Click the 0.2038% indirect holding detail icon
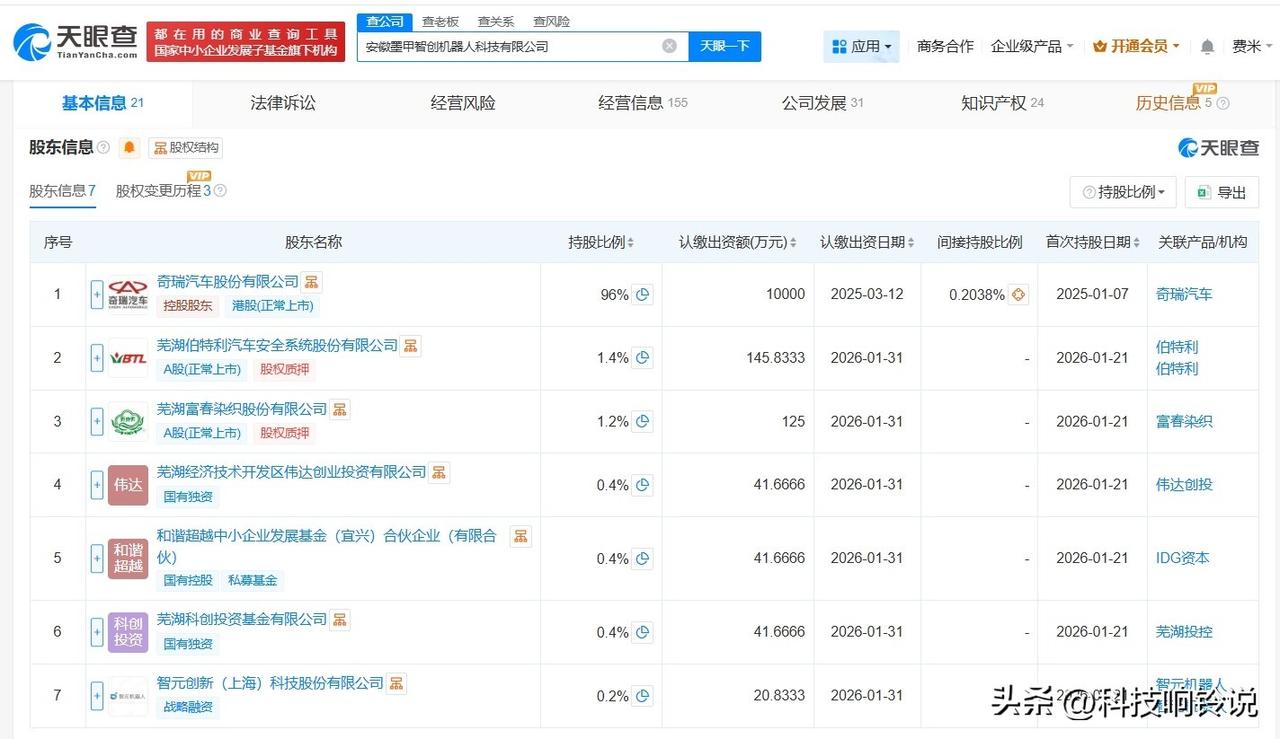Screen dimensions: 1280x739 pyautogui.click(x=1018, y=295)
